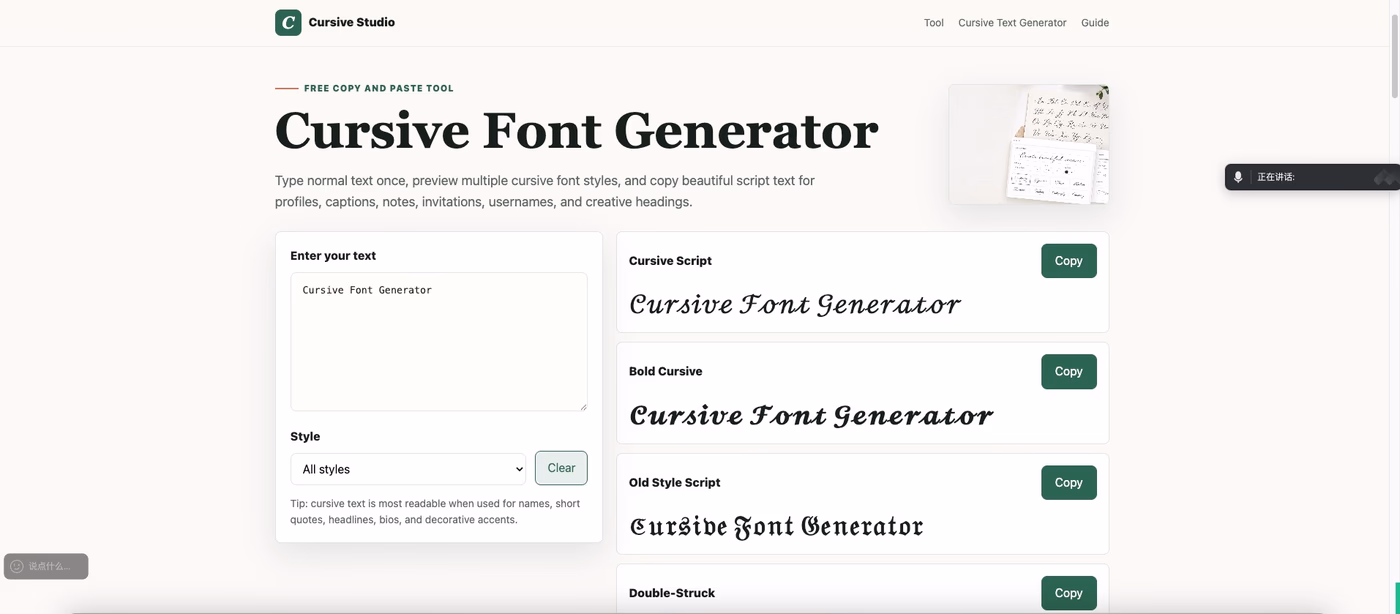Click the hero cursive sample thumbnail

pyautogui.click(x=1029, y=144)
